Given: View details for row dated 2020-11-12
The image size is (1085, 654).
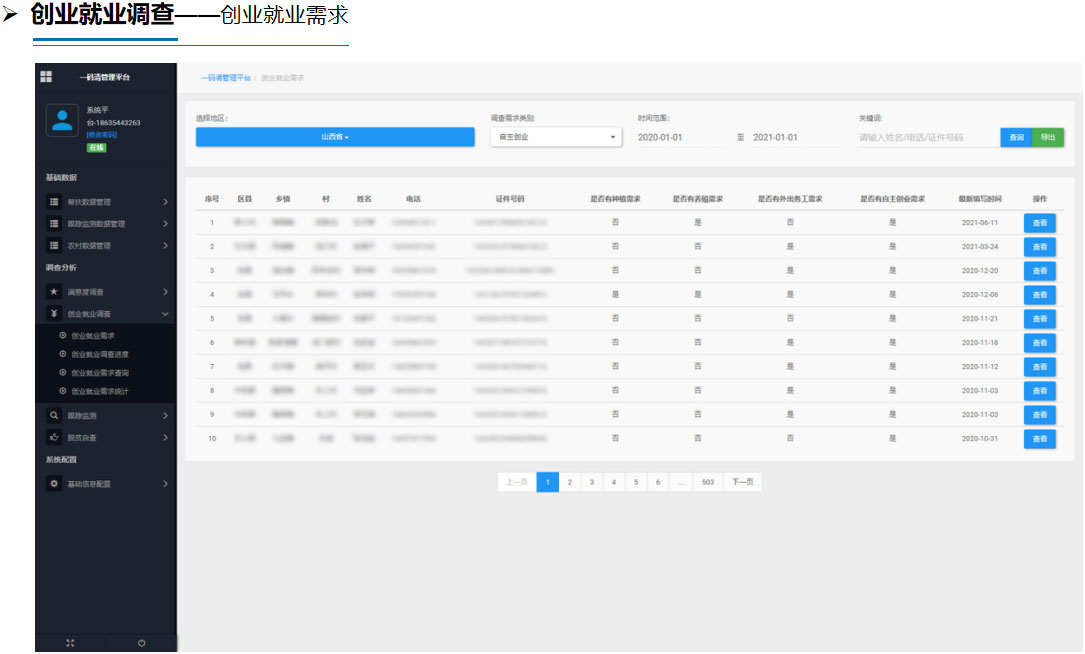Looking at the screenshot, I should [1039, 367].
